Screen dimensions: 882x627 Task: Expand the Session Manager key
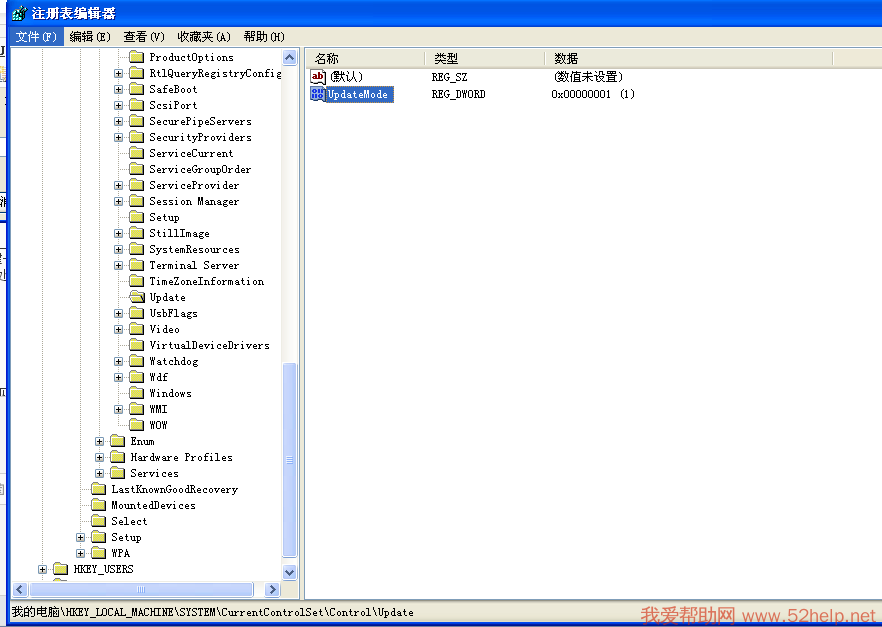(x=119, y=201)
